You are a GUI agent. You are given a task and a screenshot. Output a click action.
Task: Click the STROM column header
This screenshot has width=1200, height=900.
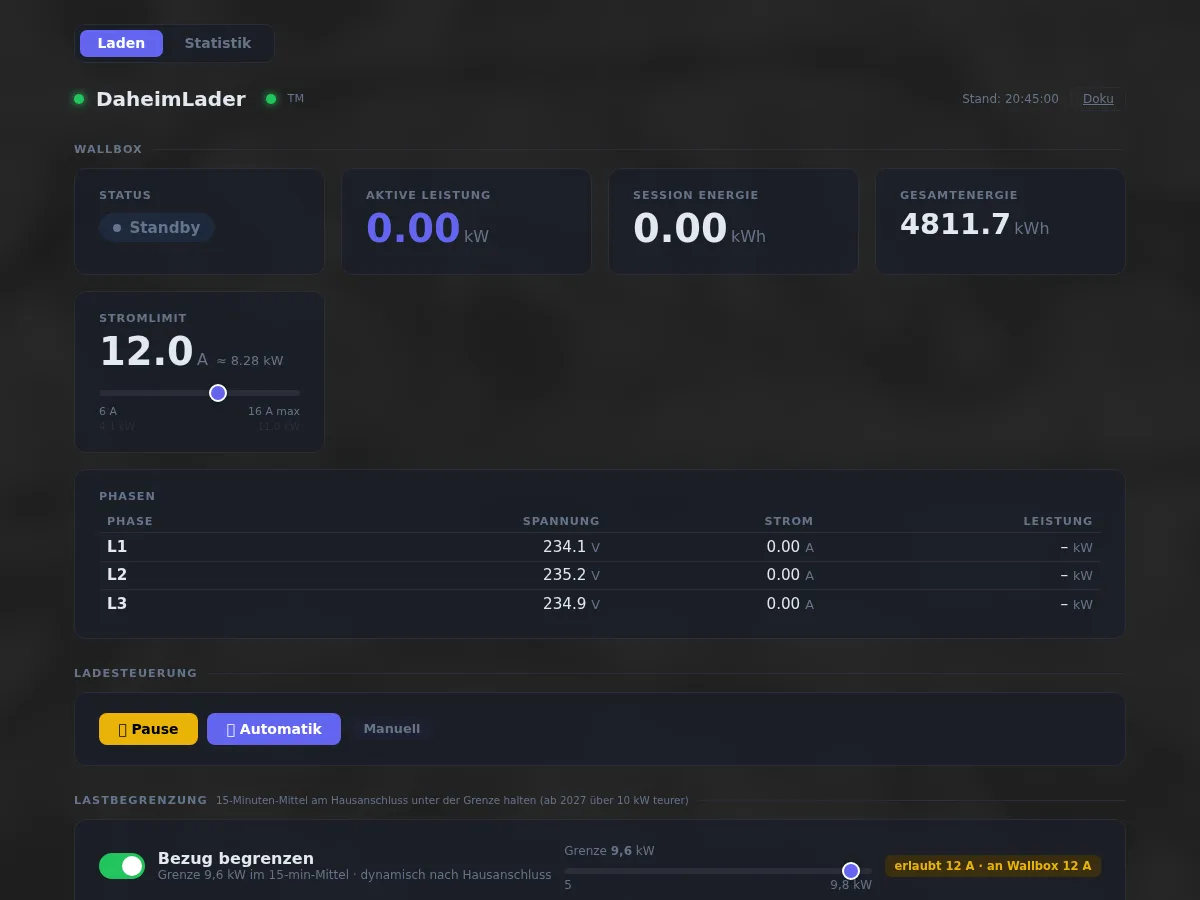pyautogui.click(x=789, y=521)
